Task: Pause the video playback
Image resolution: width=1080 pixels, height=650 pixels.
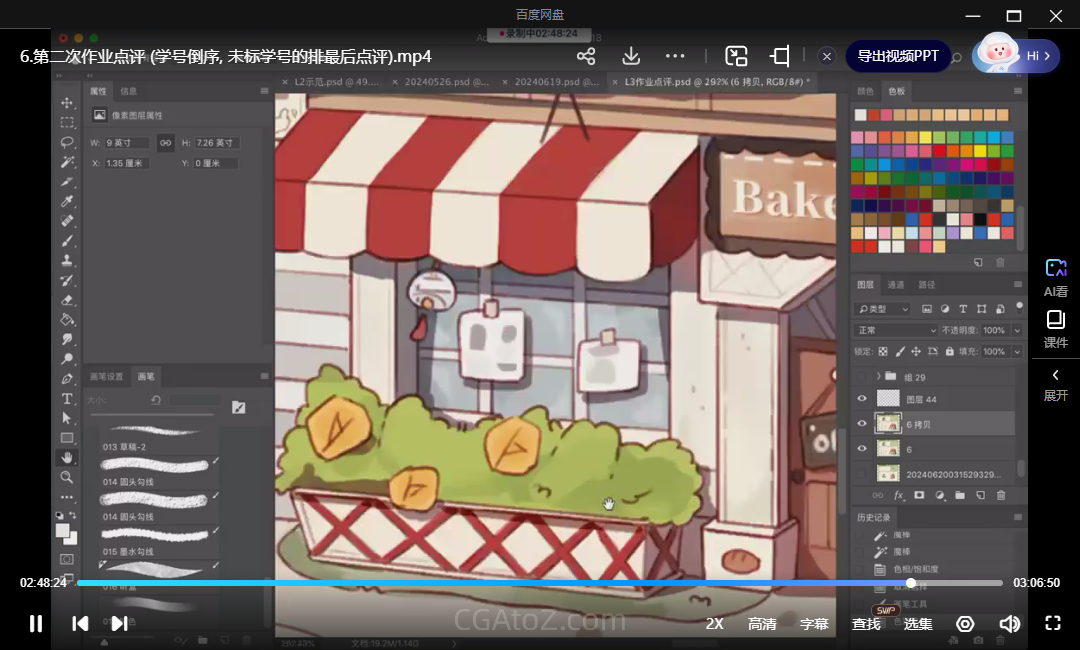Action: [36, 624]
